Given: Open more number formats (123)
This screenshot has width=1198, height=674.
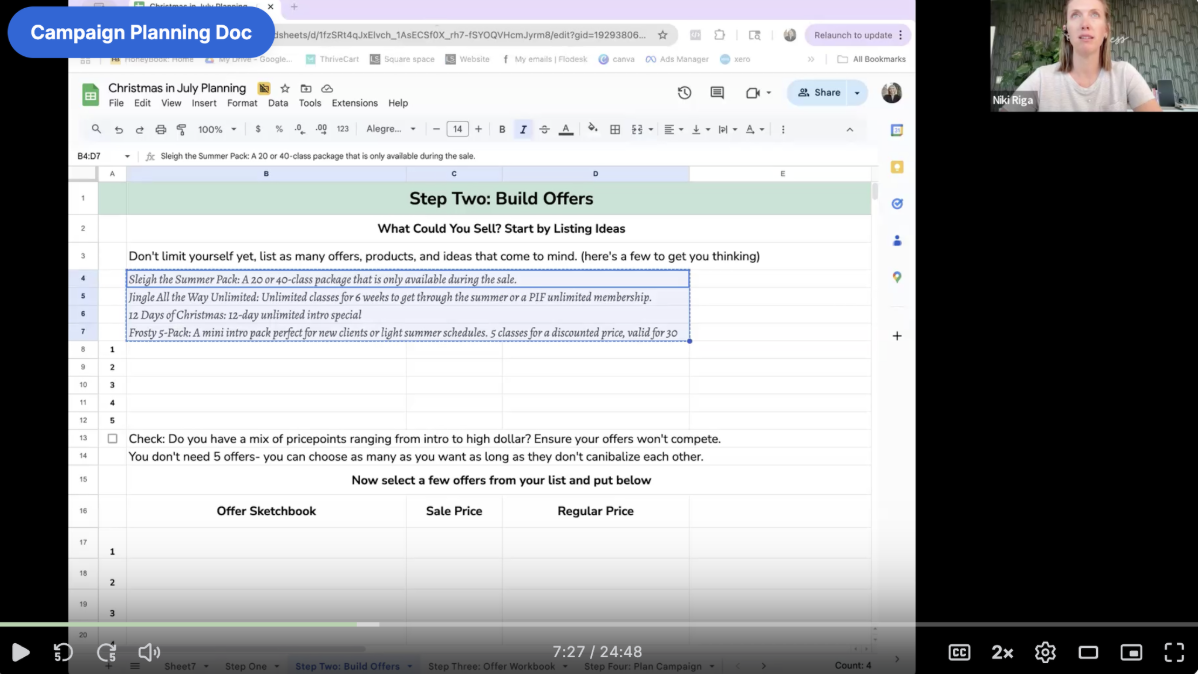Looking at the screenshot, I should click(342, 129).
